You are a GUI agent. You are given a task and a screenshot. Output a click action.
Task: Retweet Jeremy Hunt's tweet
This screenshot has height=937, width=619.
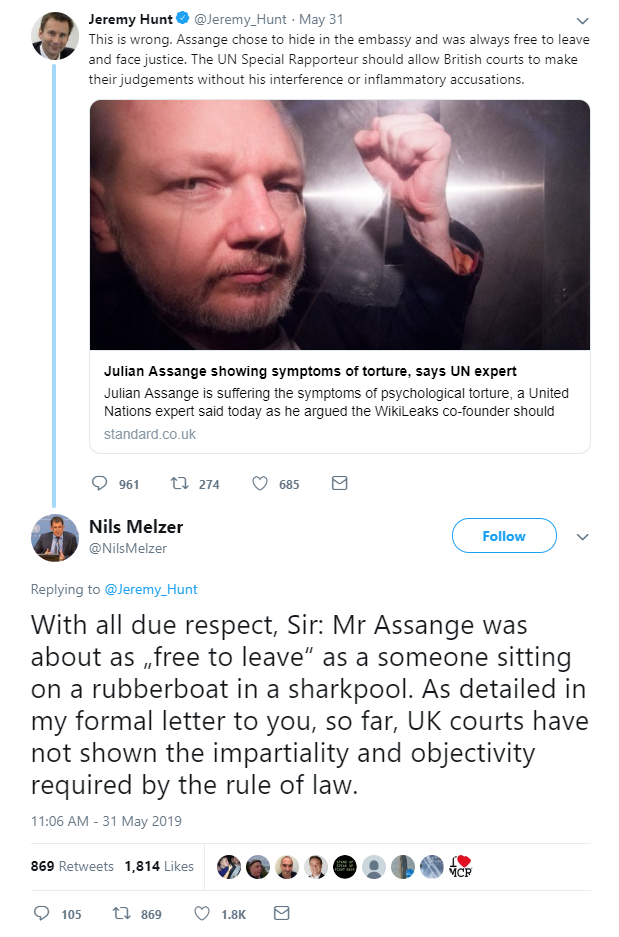(x=180, y=484)
